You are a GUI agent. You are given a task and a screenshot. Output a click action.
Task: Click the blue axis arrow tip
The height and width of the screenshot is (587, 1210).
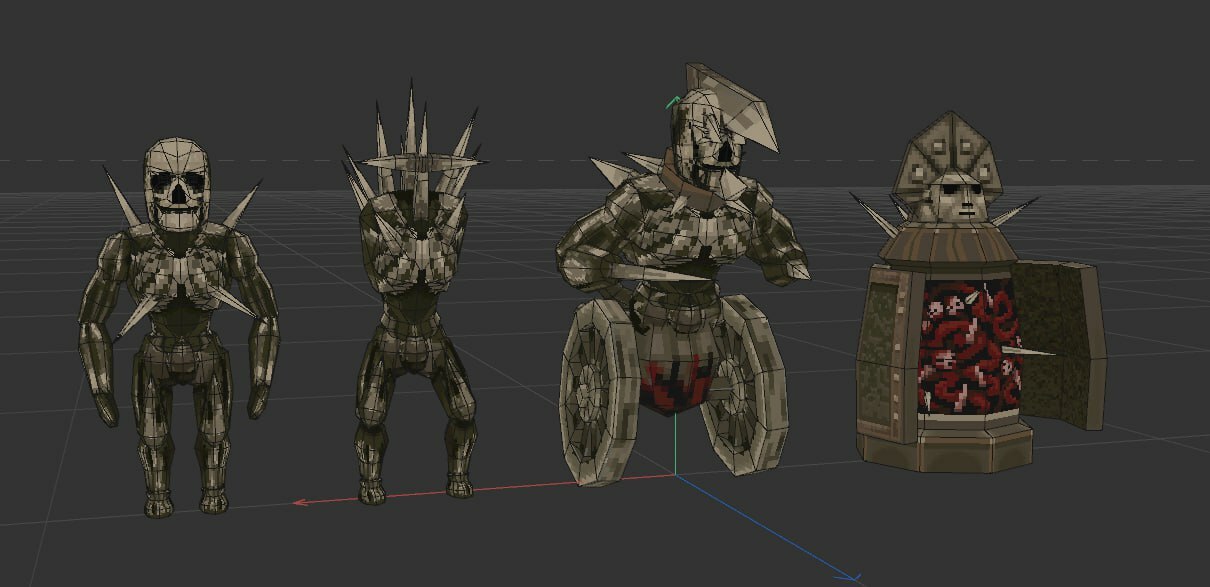[x=853, y=577]
